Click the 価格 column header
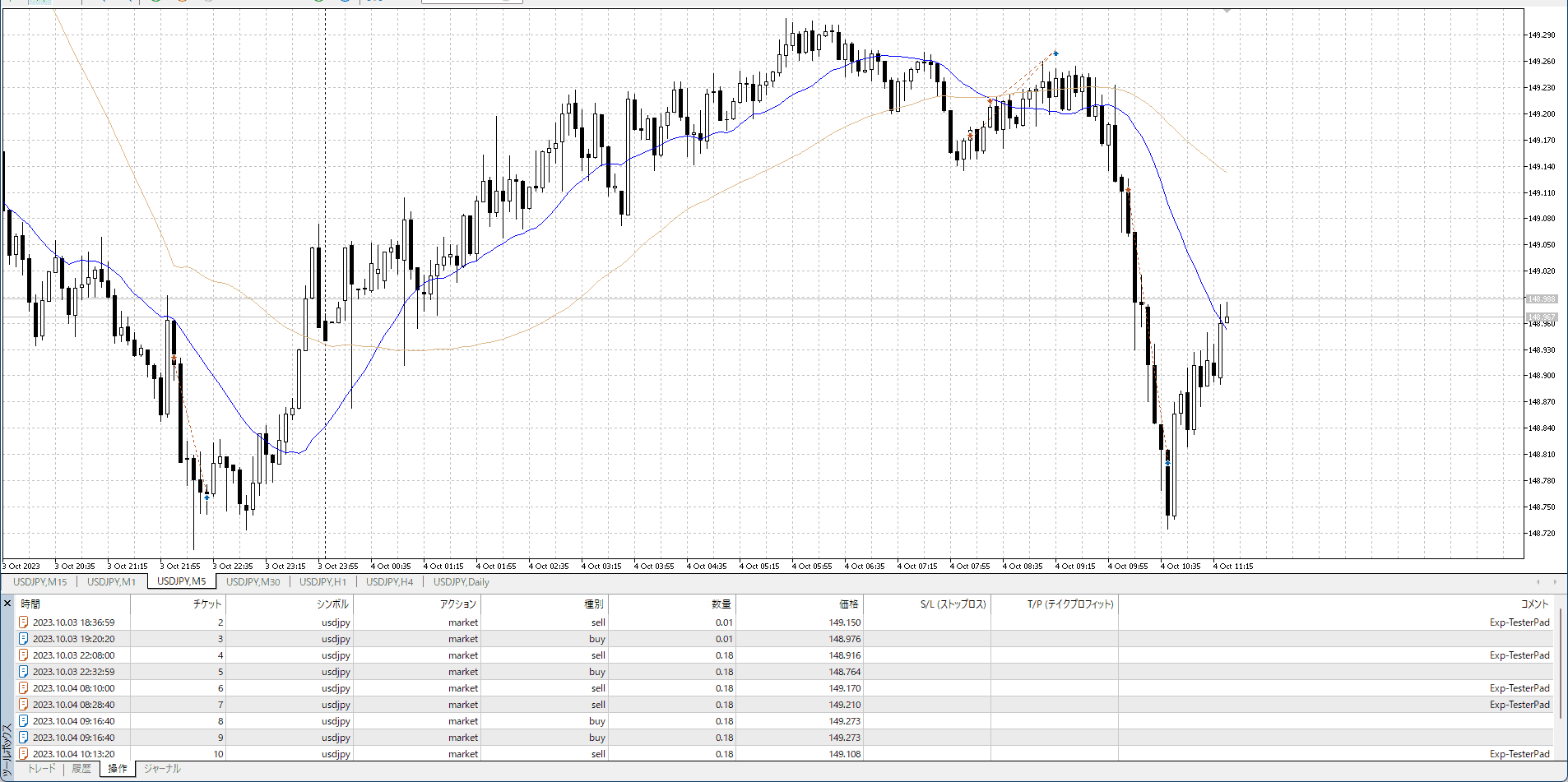This screenshot has height=782, width=1568. (848, 604)
